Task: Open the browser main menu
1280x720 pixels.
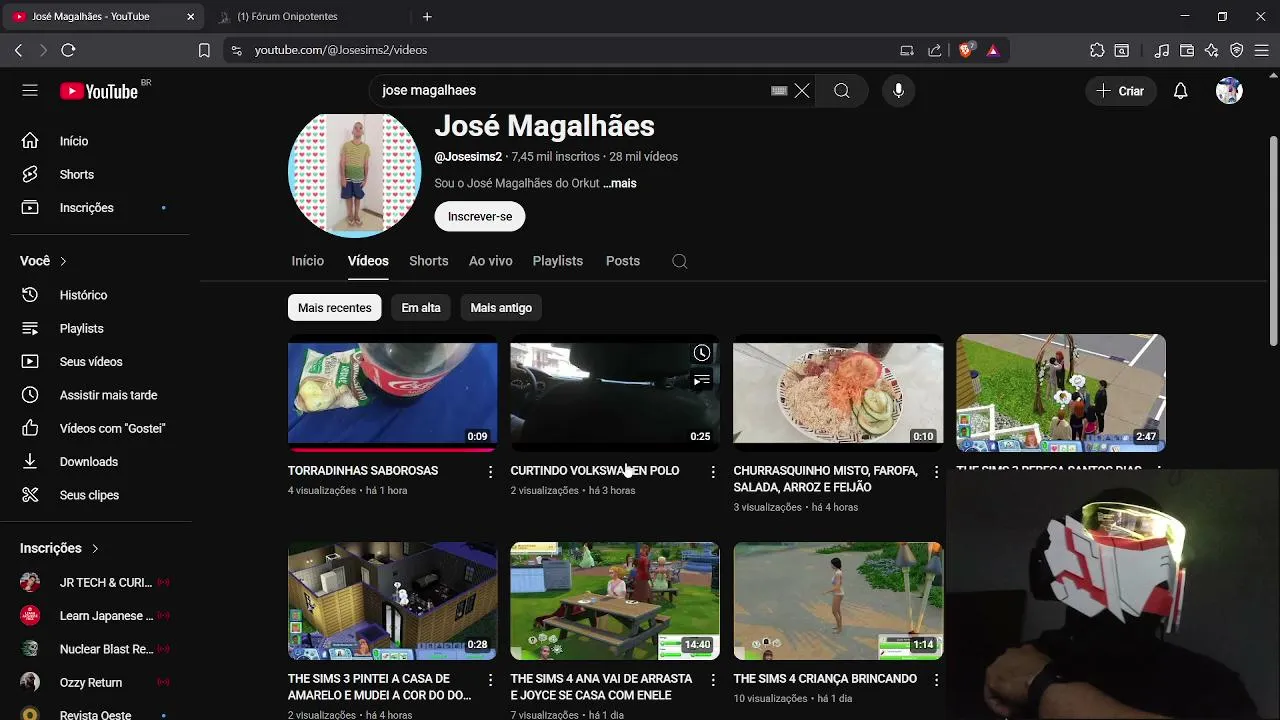Action: click(1262, 50)
